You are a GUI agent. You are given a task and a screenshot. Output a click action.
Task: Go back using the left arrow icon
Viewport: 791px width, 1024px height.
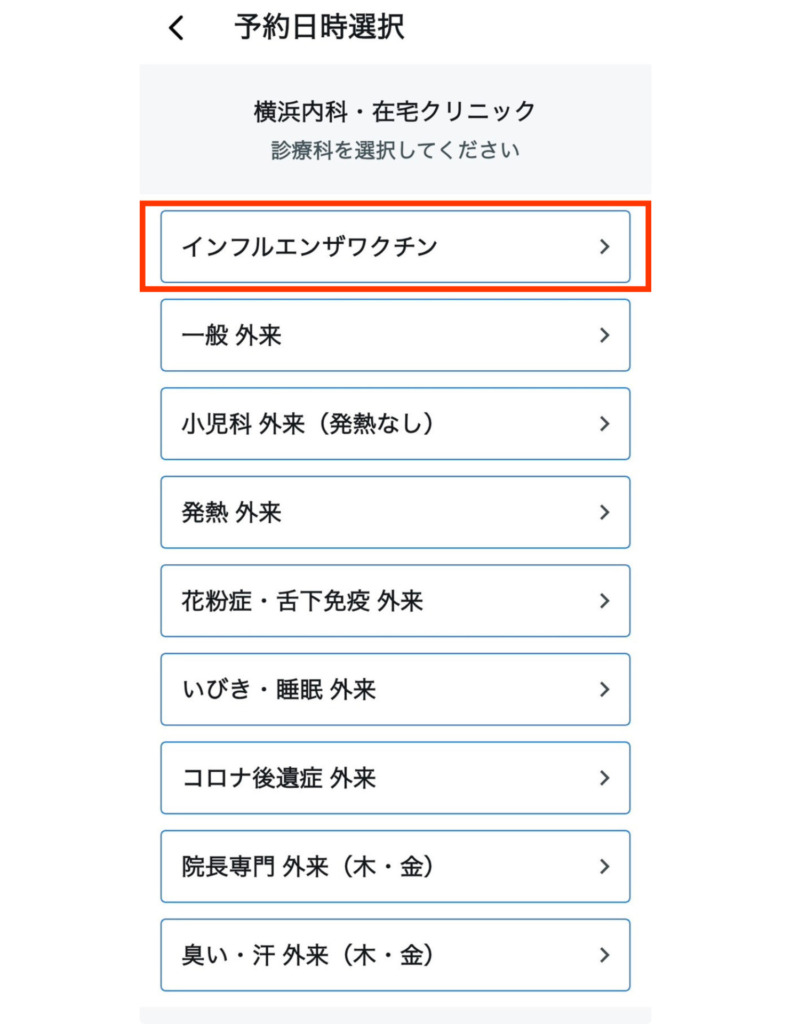pyautogui.click(x=177, y=28)
